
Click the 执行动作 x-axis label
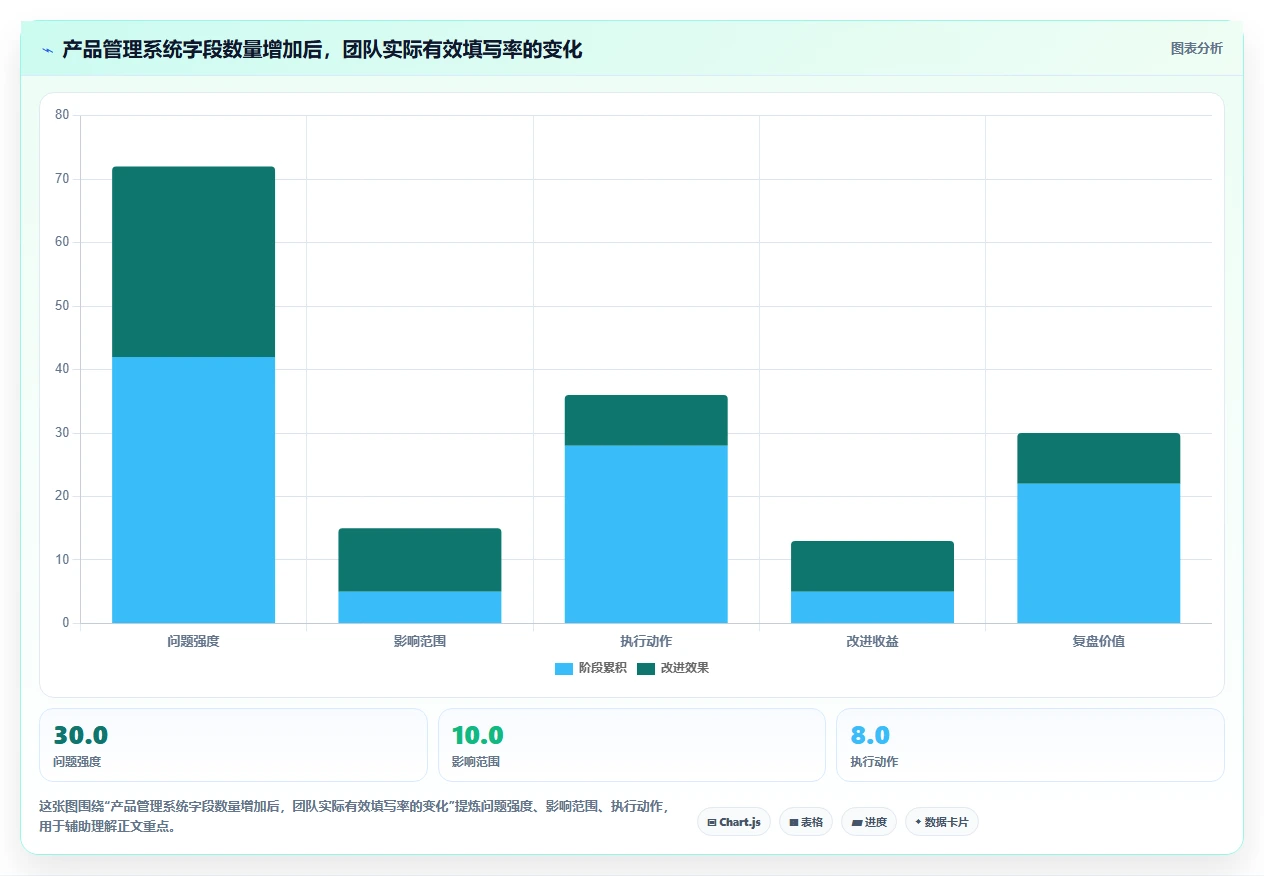click(646, 641)
